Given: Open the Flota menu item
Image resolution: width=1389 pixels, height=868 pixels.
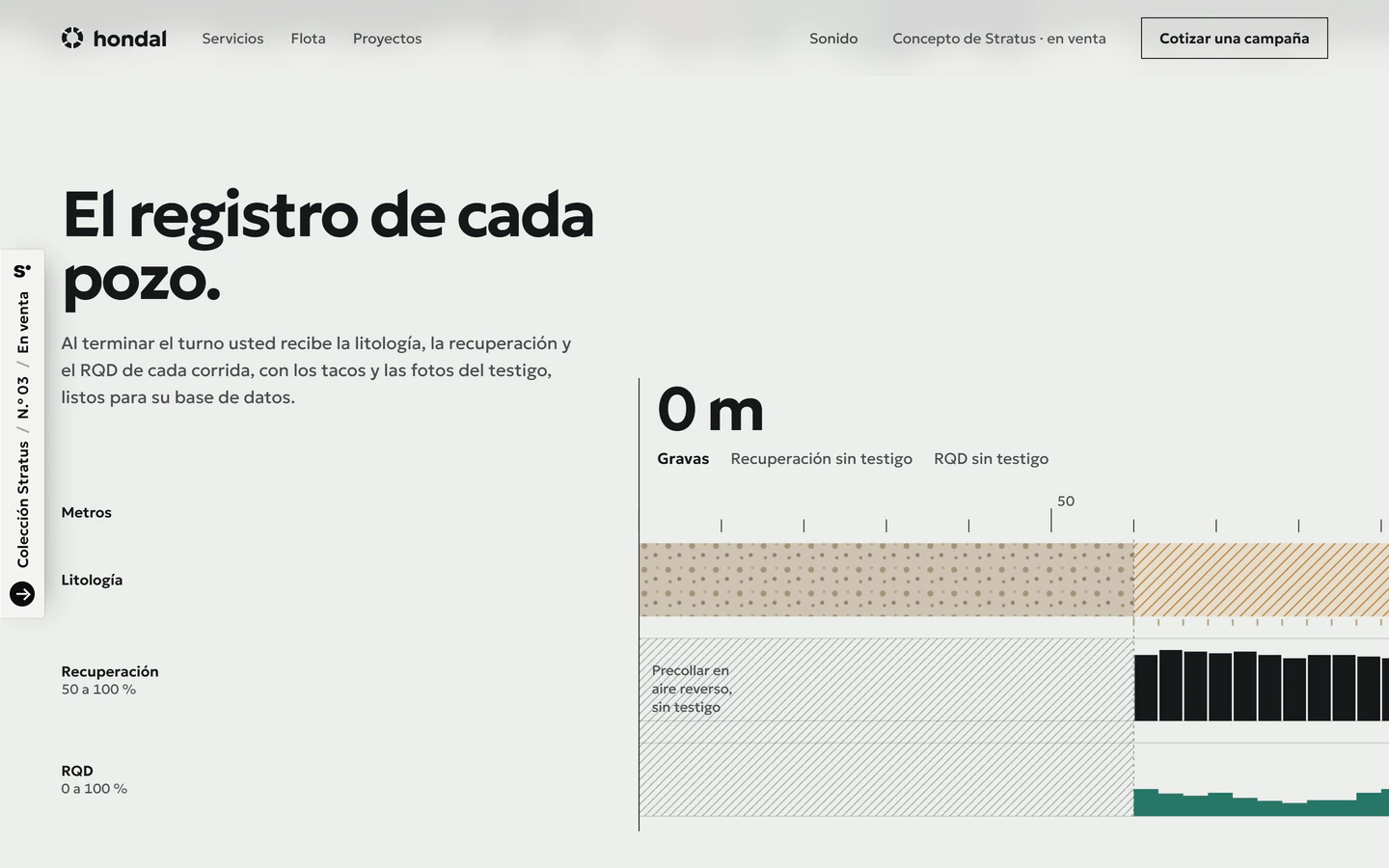Looking at the screenshot, I should click(308, 39).
